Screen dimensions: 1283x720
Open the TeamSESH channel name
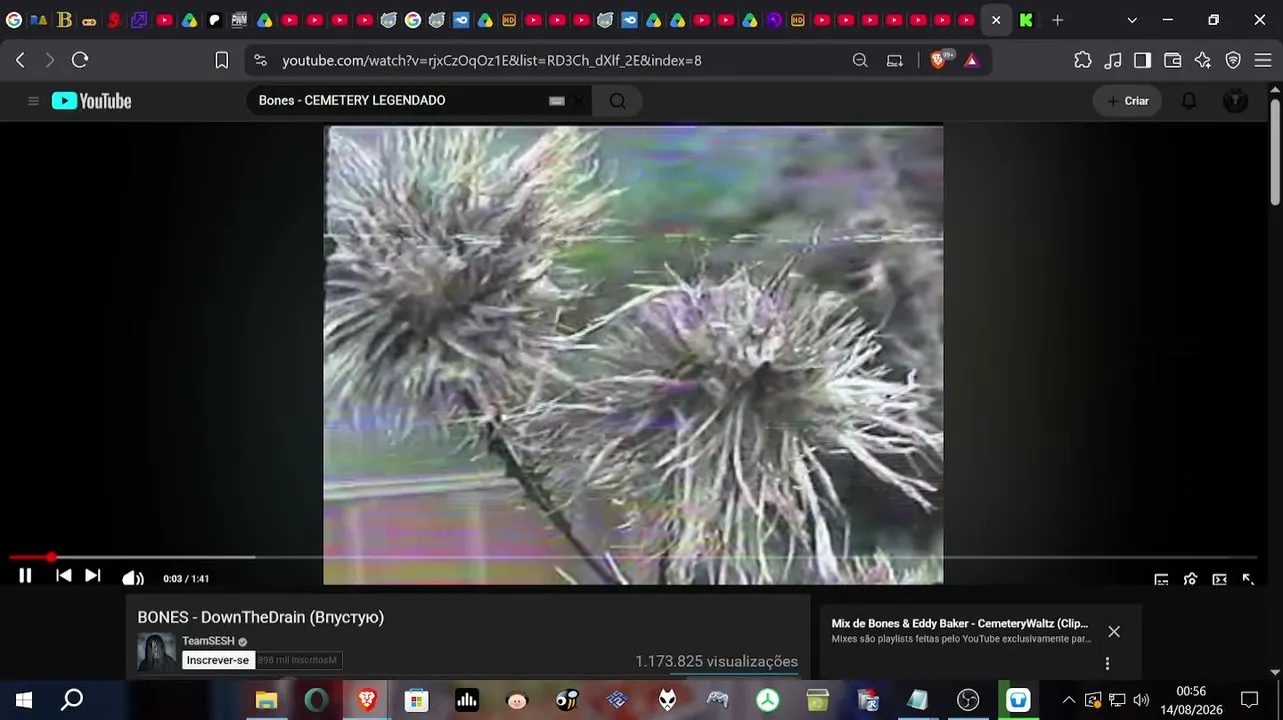click(208, 641)
